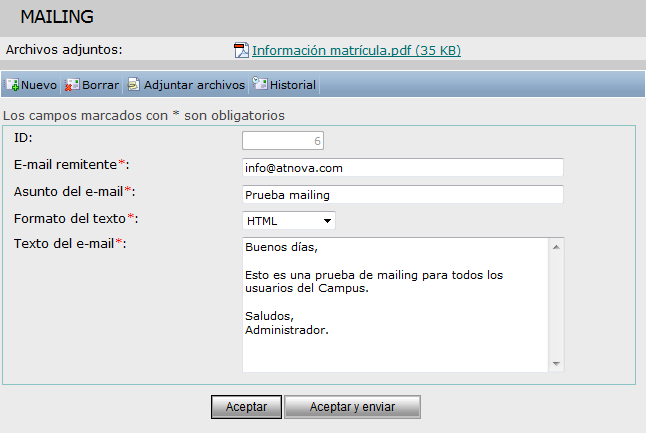The width and height of the screenshot is (646, 433).
Task: Click the Aceptar y enviar button
Action: (x=352, y=407)
